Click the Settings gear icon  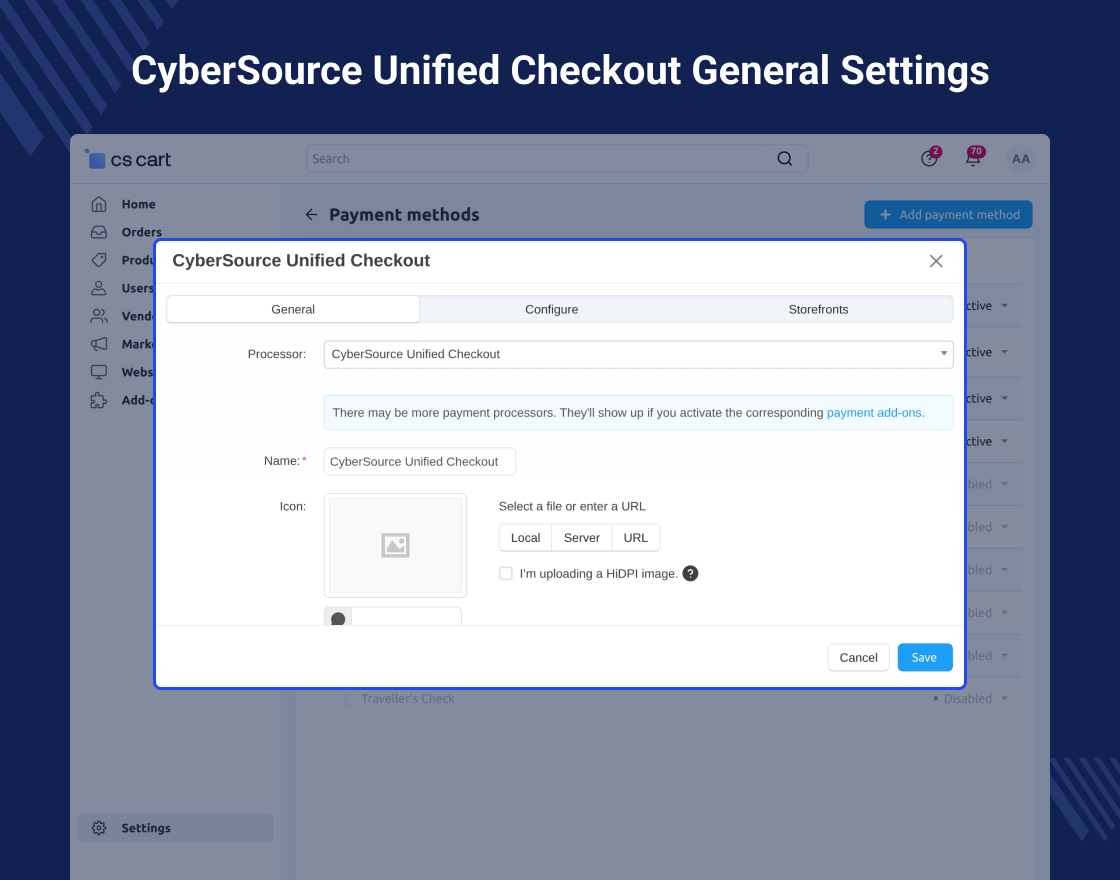[99, 828]
